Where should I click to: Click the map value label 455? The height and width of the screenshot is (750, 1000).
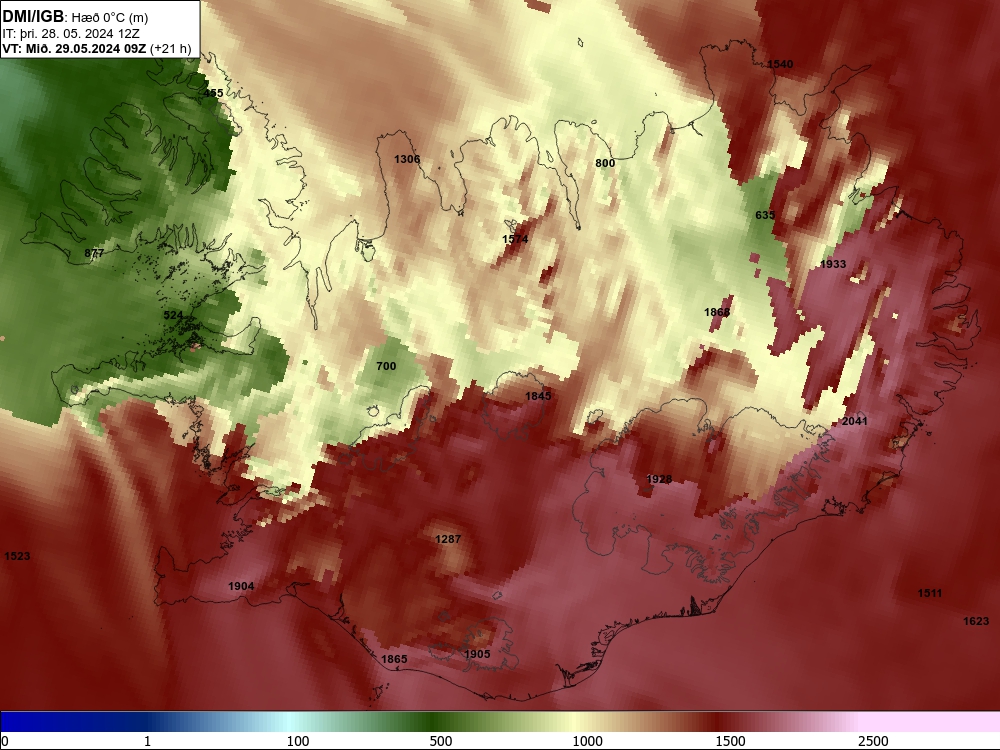(x=214, y=93)
